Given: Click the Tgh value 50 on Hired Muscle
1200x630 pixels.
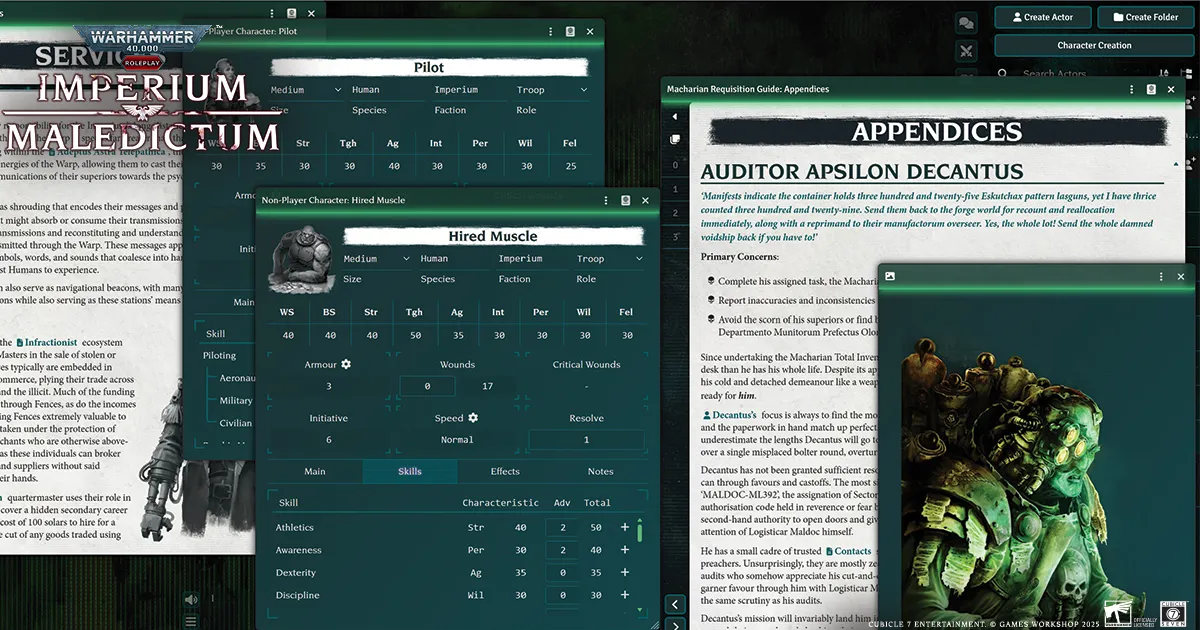Looking at the screenshot, I should (414, 336).
